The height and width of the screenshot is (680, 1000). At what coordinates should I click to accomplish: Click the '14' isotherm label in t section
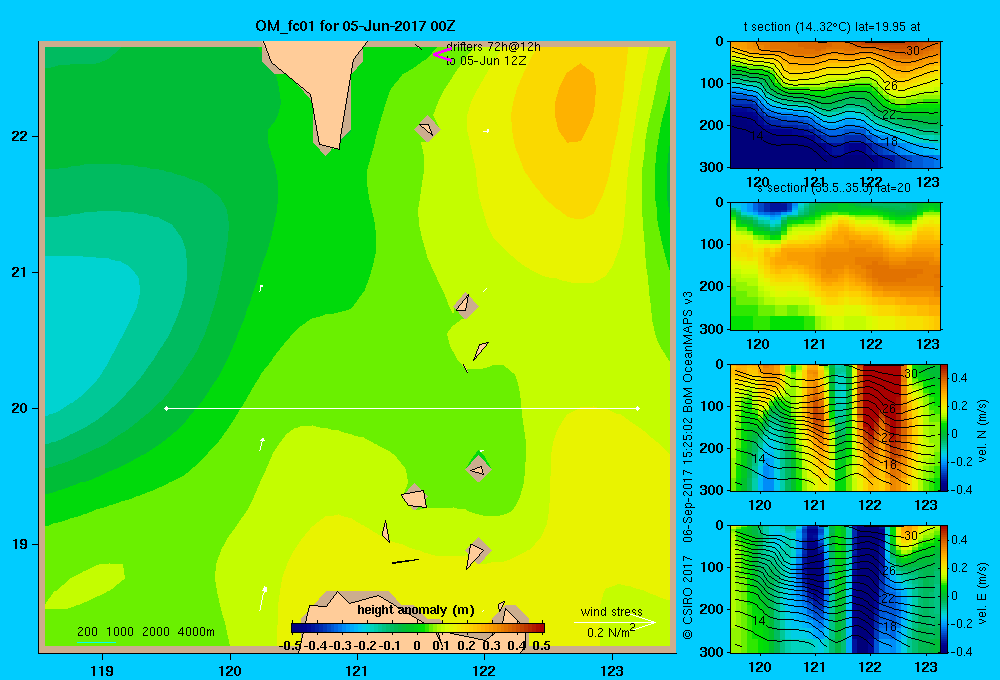coord(757,136)
